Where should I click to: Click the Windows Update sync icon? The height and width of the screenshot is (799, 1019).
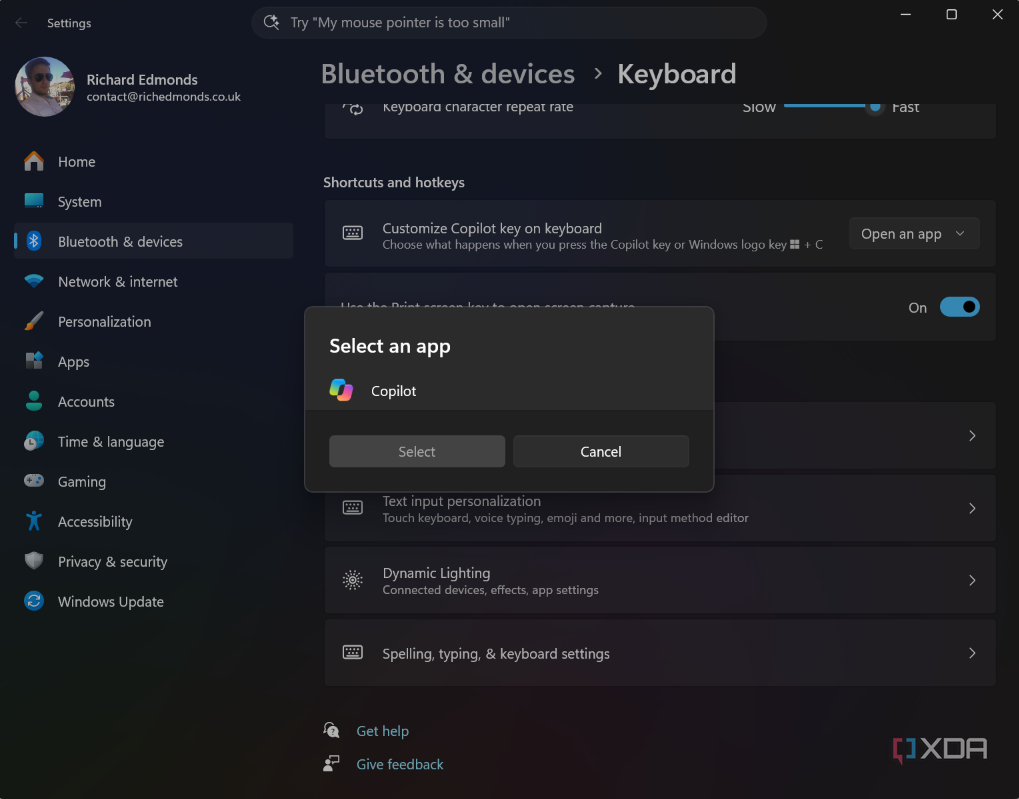[34, 601]
